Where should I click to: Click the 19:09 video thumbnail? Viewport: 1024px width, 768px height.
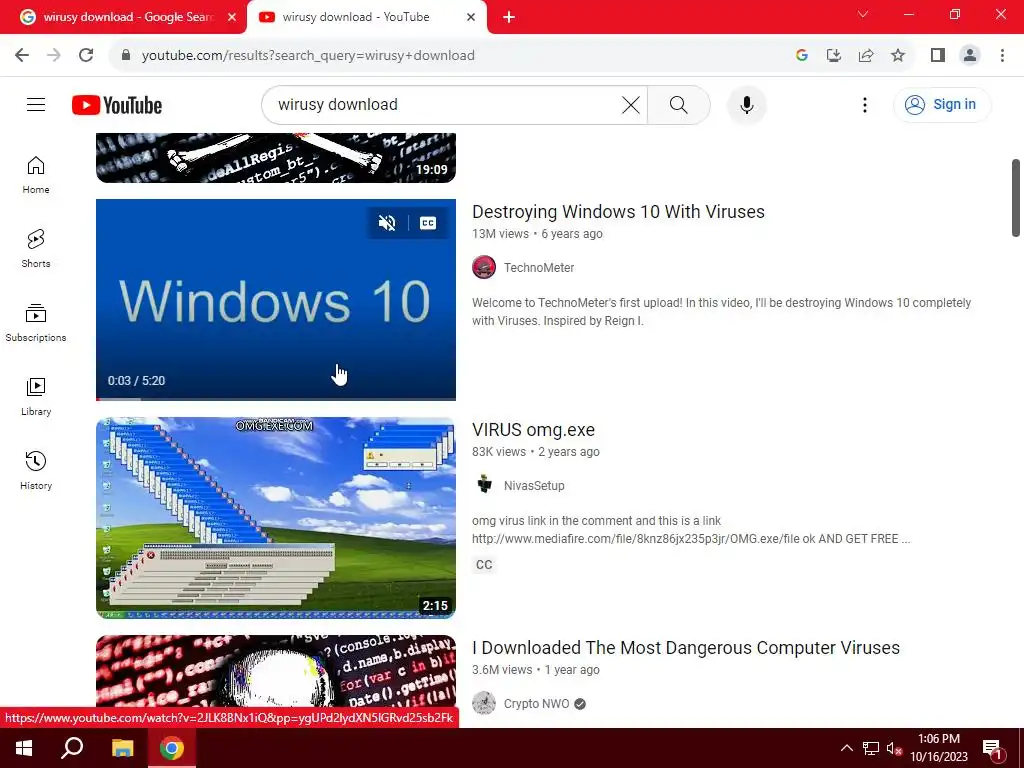(x=276, y=157)
